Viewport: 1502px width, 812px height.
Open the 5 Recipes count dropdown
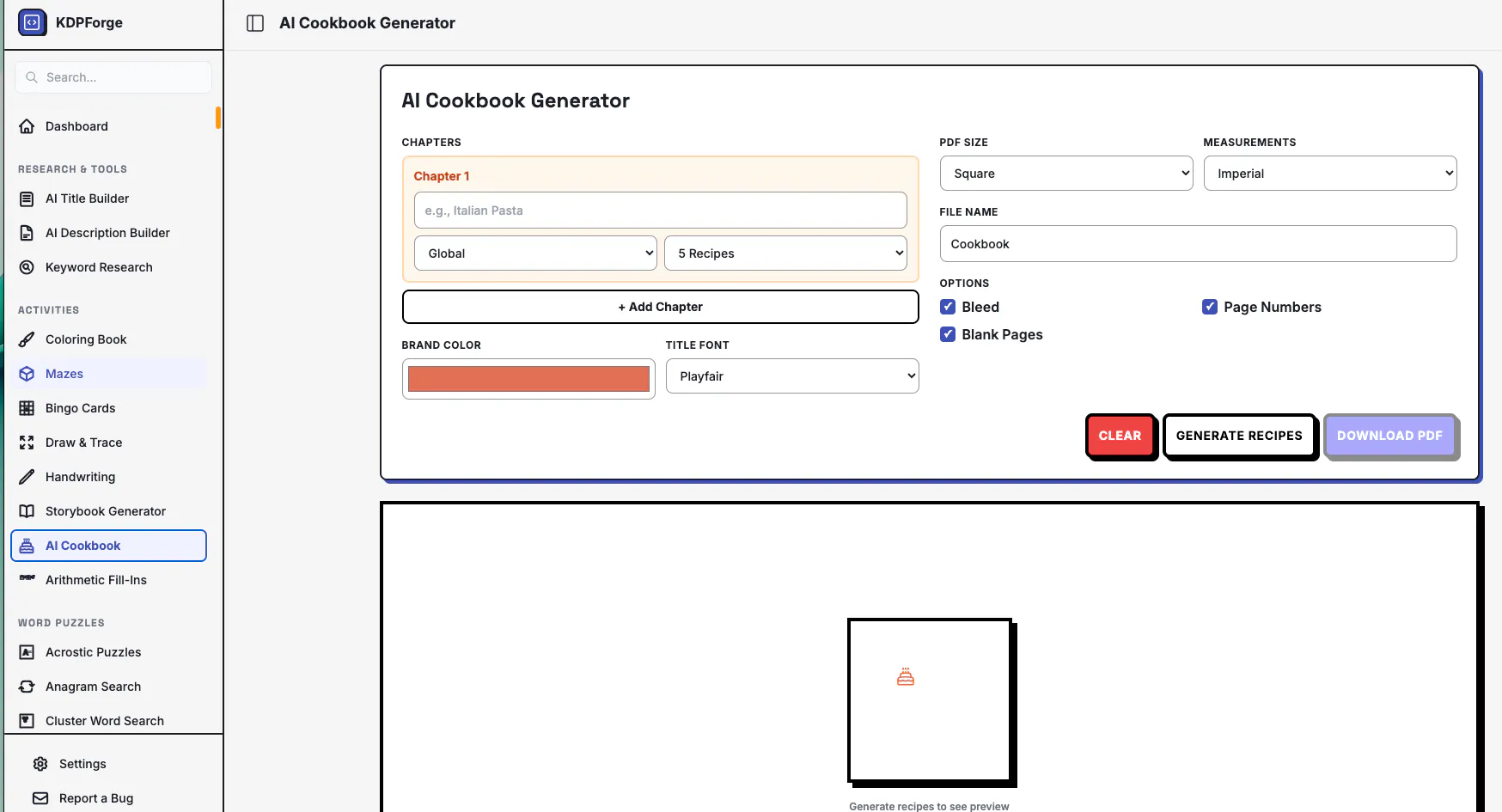[x=785, y=253]
